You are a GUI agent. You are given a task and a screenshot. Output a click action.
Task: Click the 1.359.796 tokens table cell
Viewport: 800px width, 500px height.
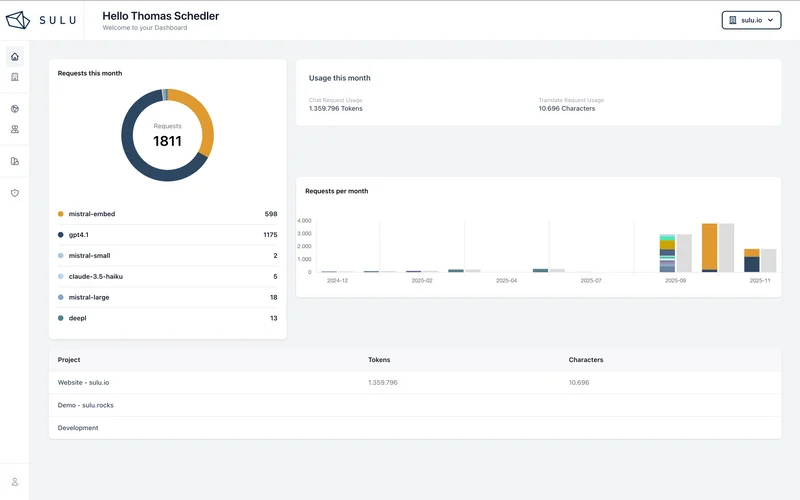(383, 383)
